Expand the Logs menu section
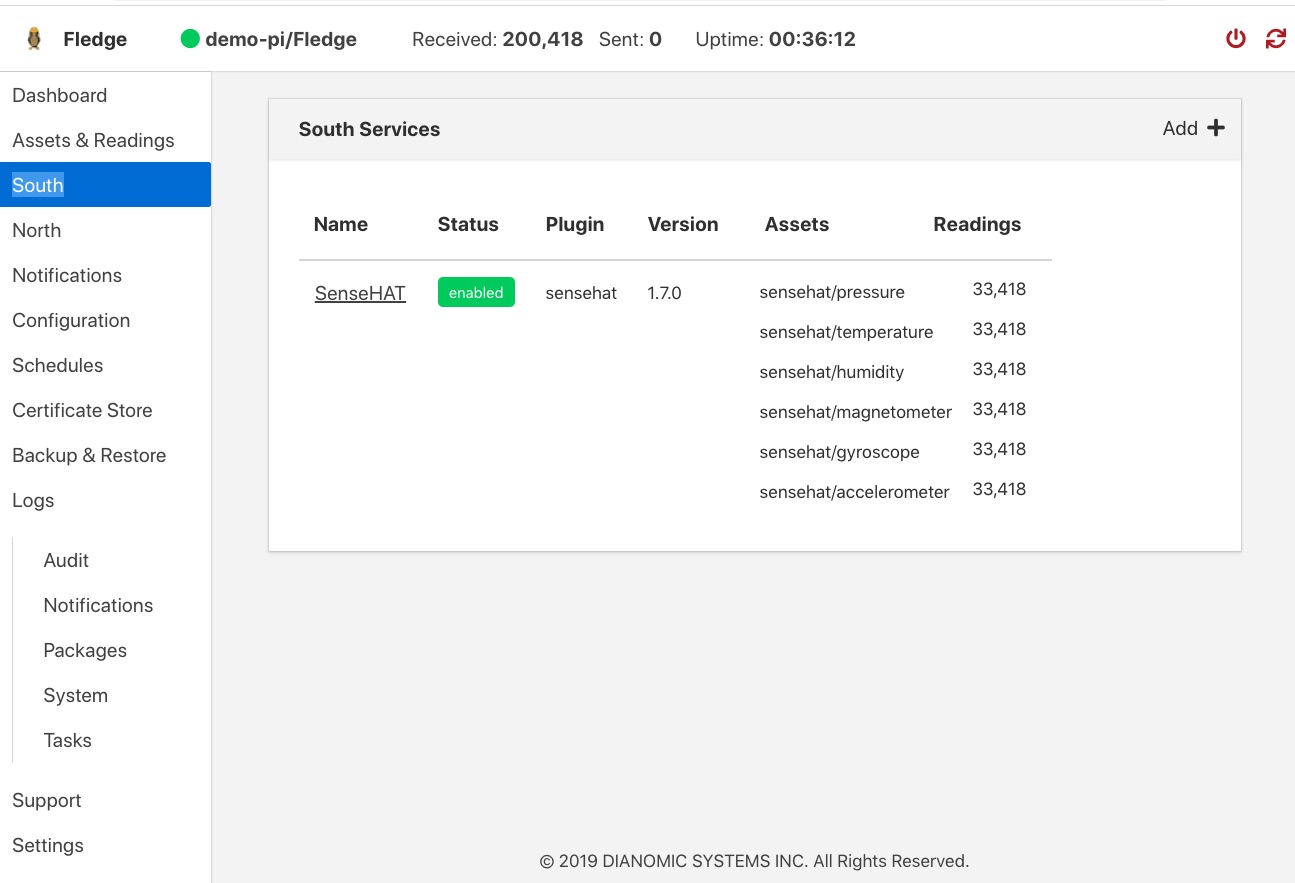Screen dimensions: 1295x883 33,500
